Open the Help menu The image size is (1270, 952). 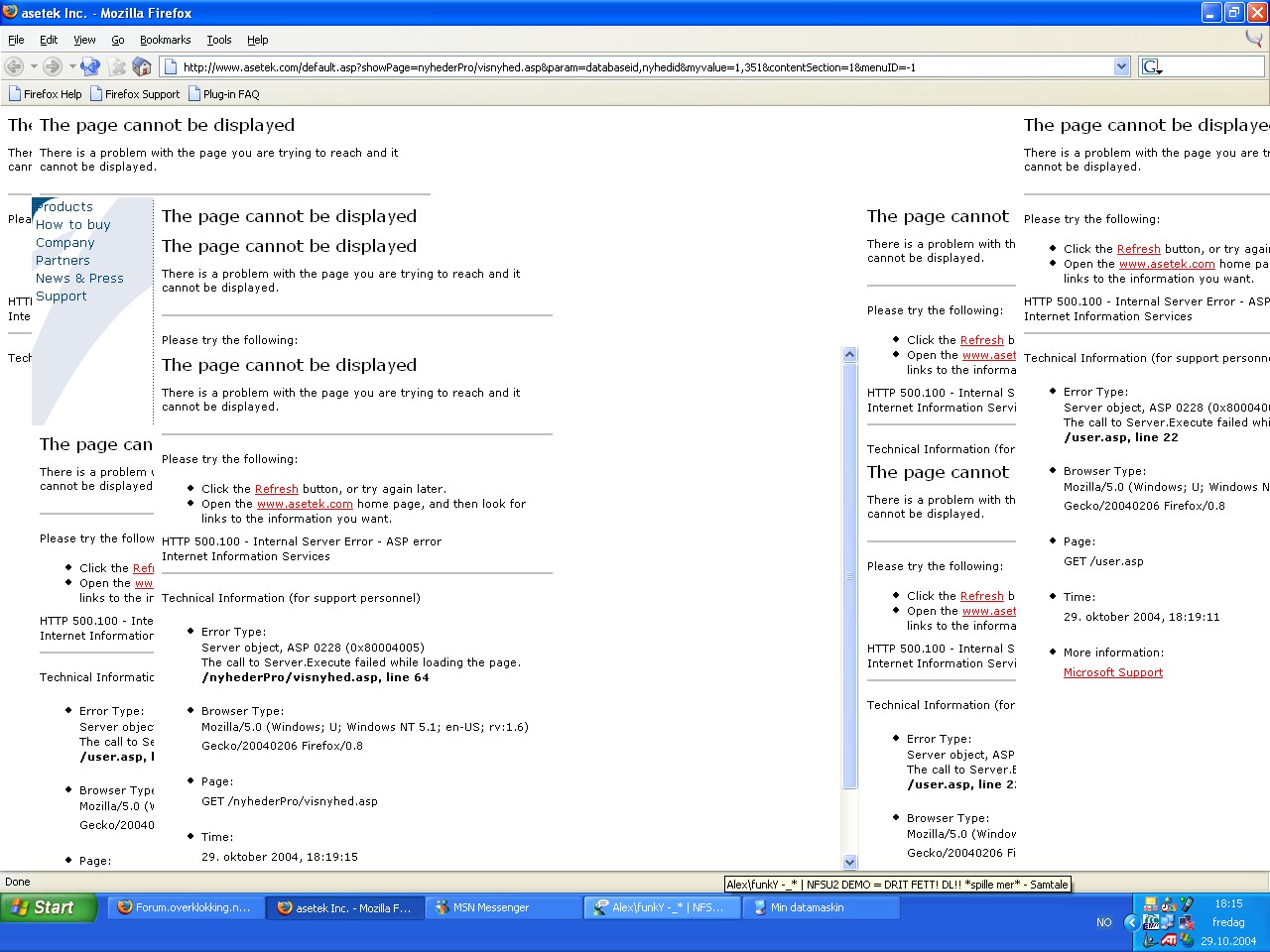tap(258, 40)
